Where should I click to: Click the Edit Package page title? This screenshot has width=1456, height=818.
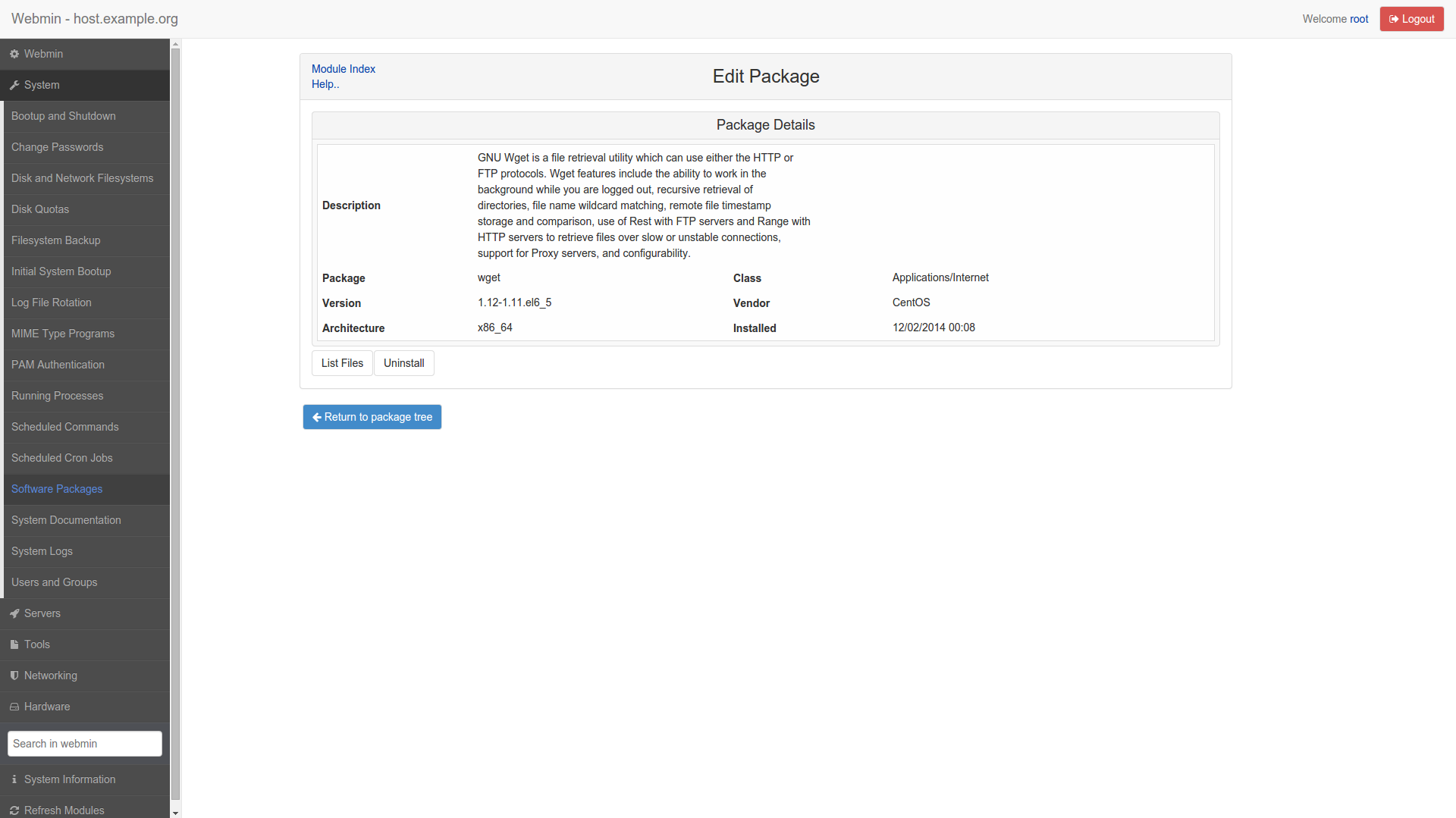pos(766,77)
